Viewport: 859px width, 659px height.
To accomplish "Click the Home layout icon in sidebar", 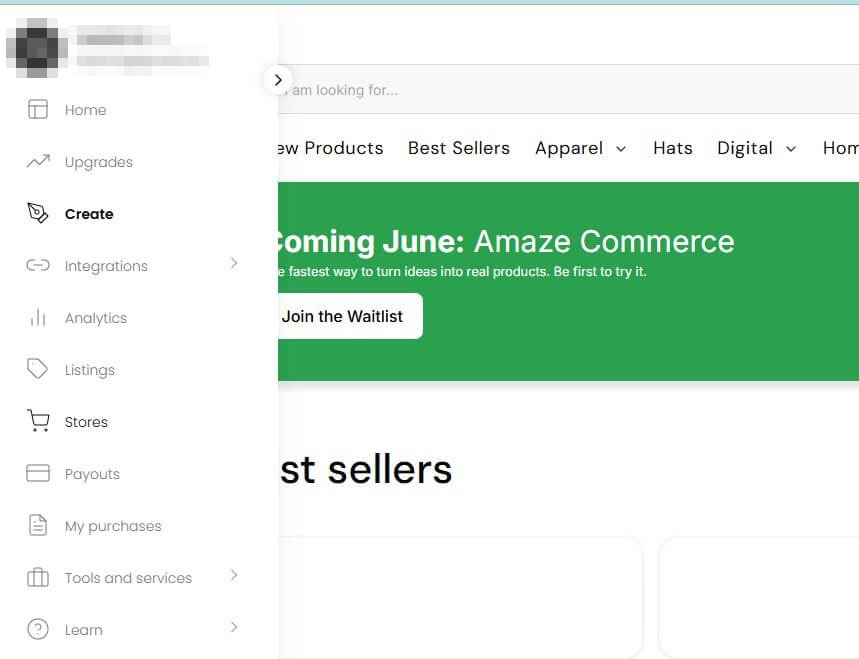I will click(38, 109).
